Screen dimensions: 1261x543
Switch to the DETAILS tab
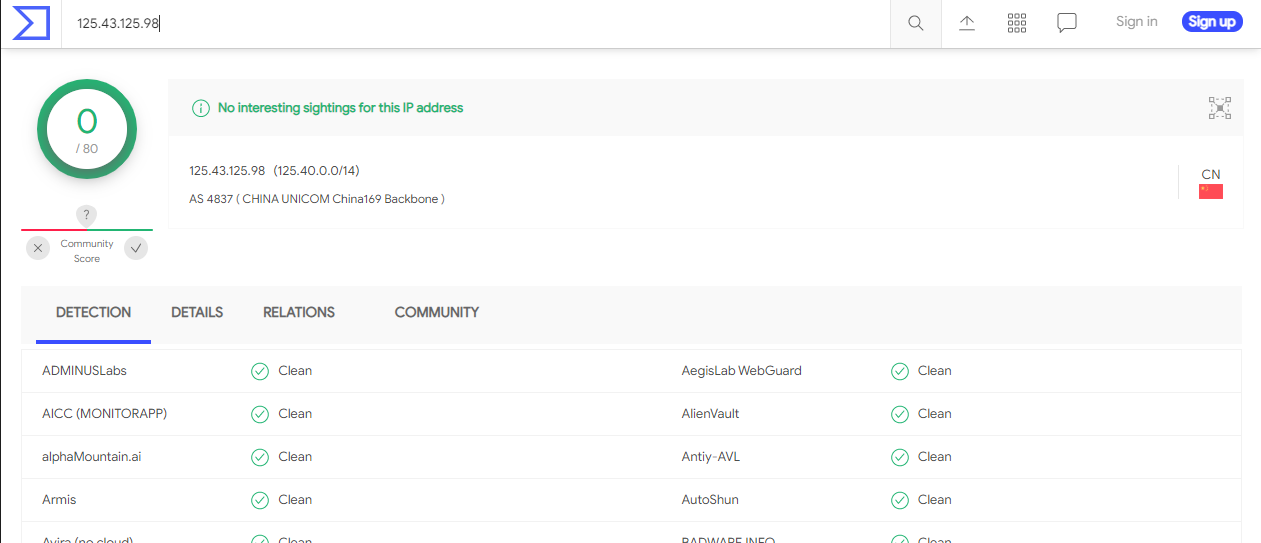point(197,312)
